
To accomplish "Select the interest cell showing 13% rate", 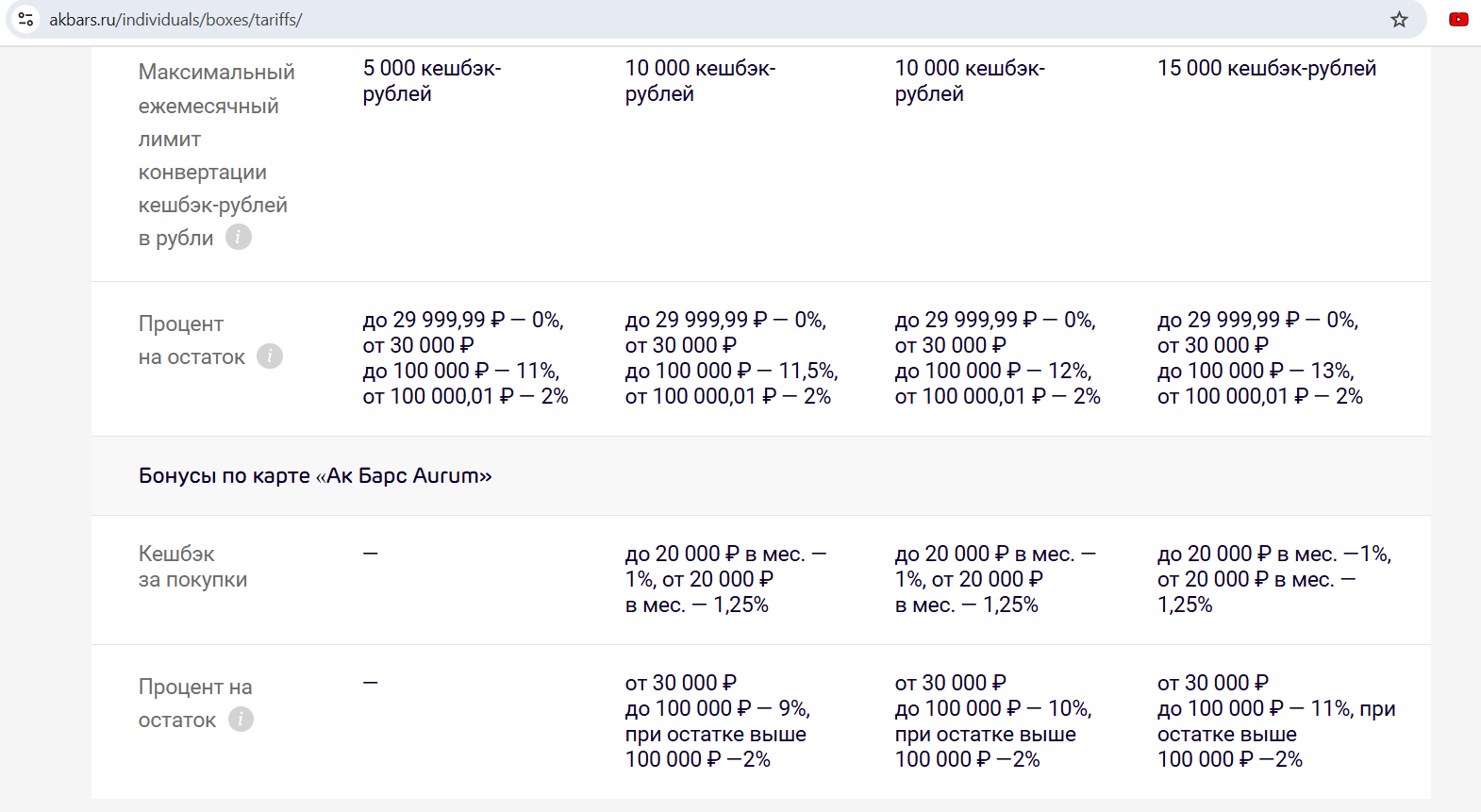I will (x=1259, y=358).
